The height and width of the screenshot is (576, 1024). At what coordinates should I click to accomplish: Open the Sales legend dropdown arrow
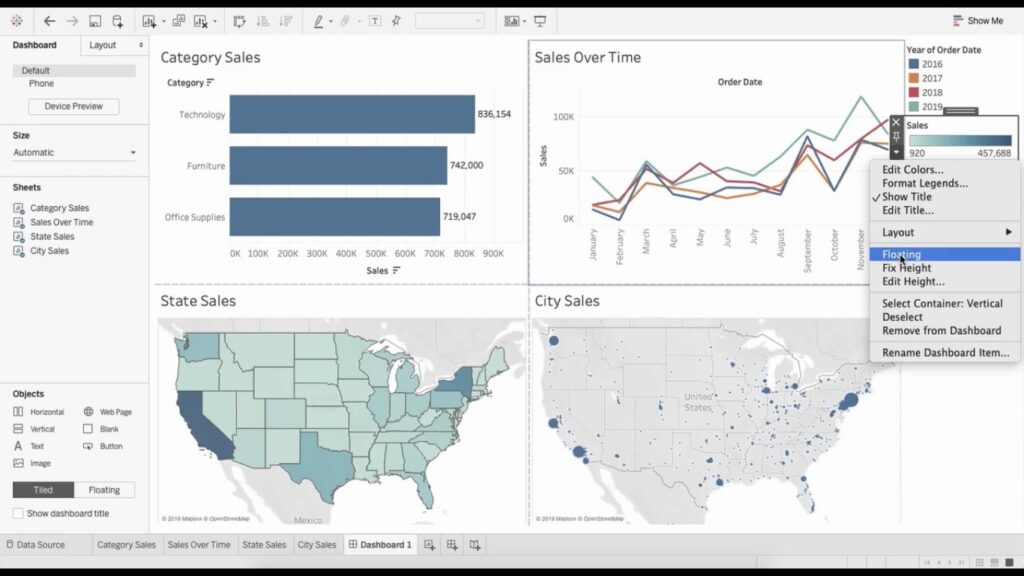[x=895, y=153]
